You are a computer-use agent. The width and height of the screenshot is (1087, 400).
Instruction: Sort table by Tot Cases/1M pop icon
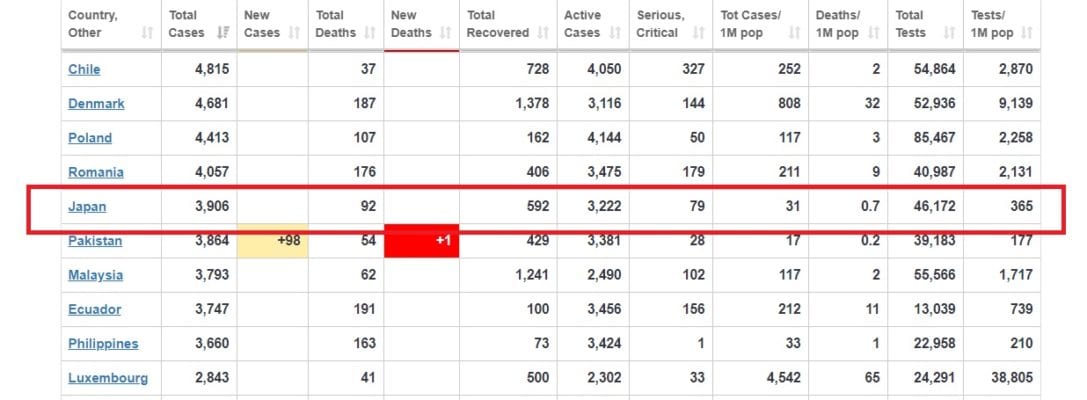point(794,33)
